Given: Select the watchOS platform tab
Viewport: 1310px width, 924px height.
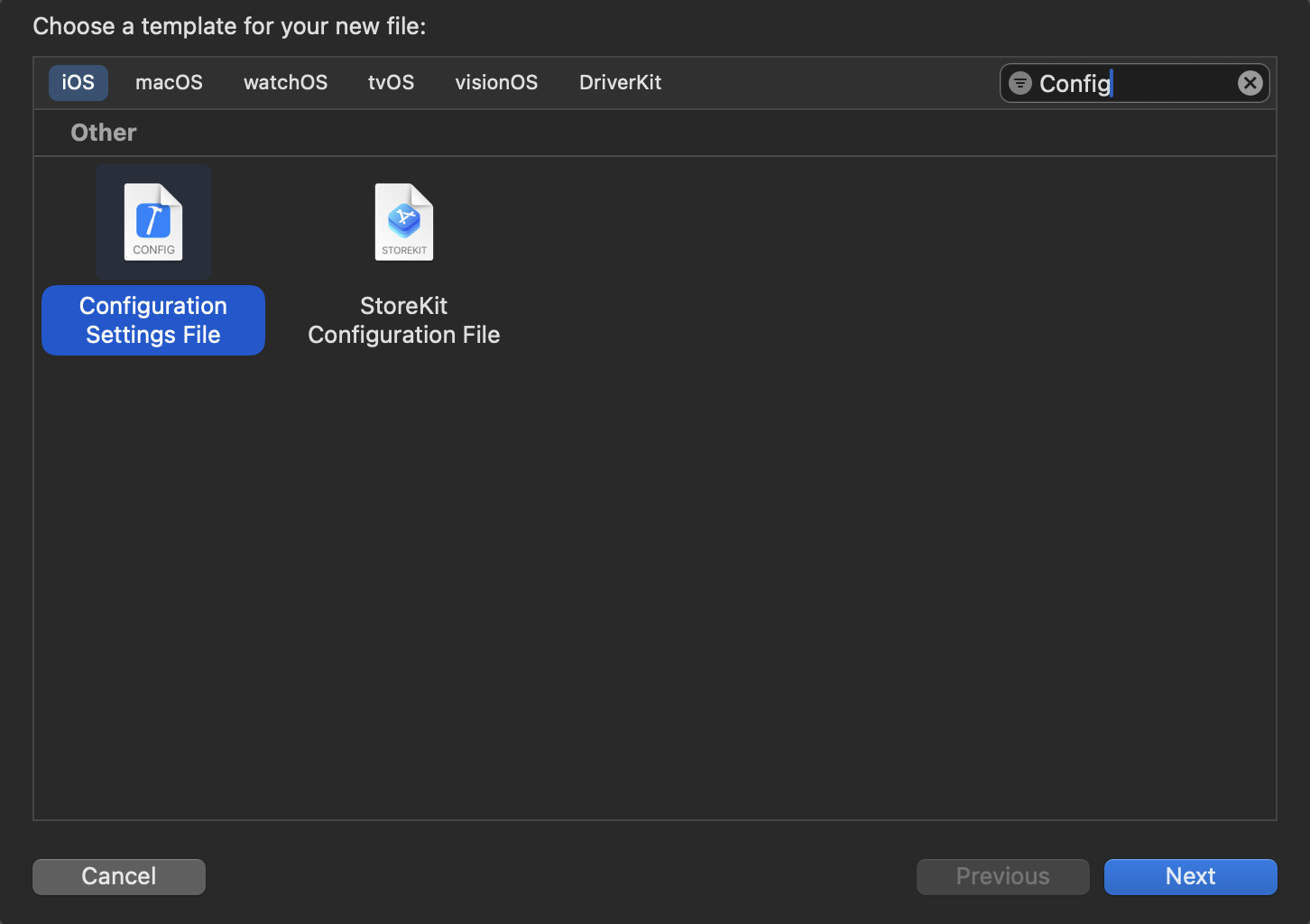Looking at the screenshot, I should click(285, 83).
